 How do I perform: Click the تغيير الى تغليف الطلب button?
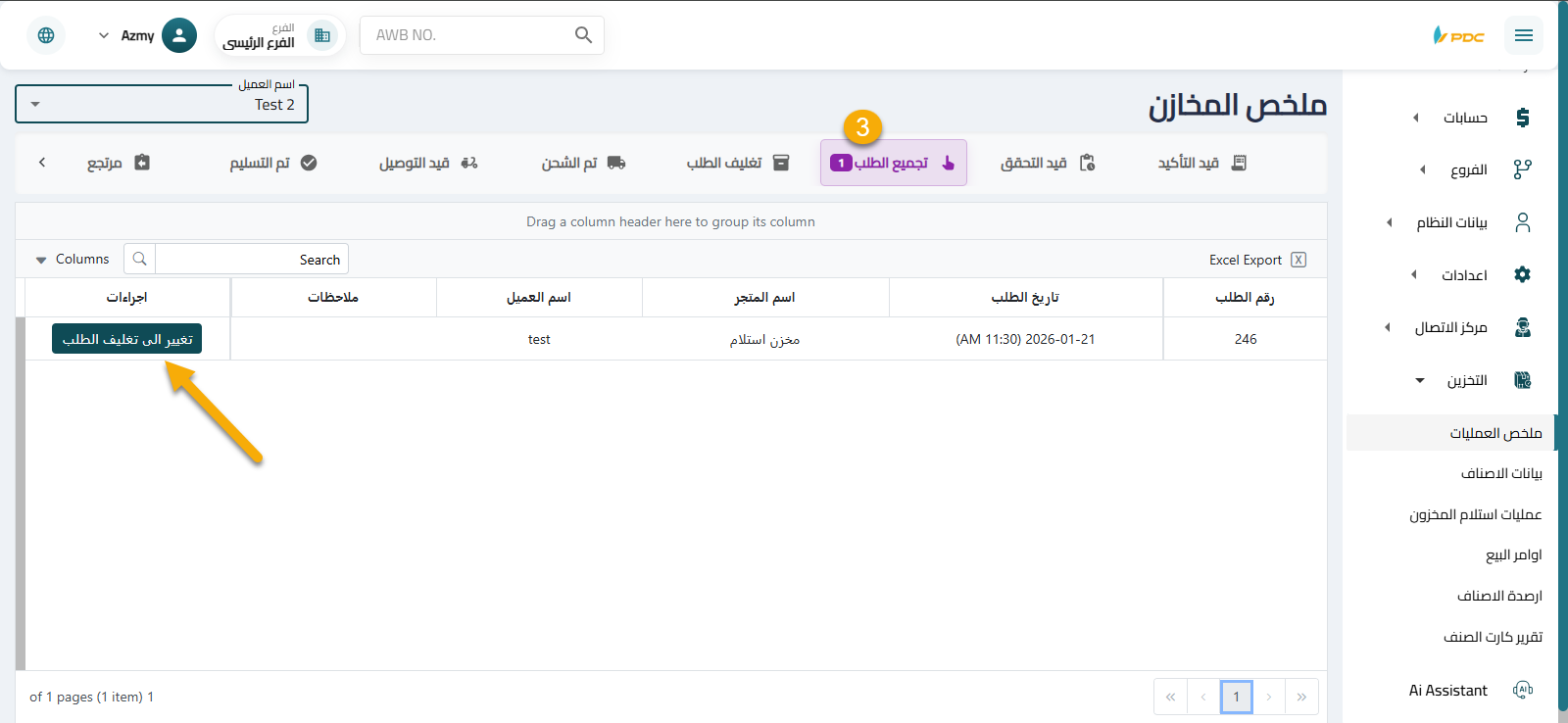click(x=127, y=339)
